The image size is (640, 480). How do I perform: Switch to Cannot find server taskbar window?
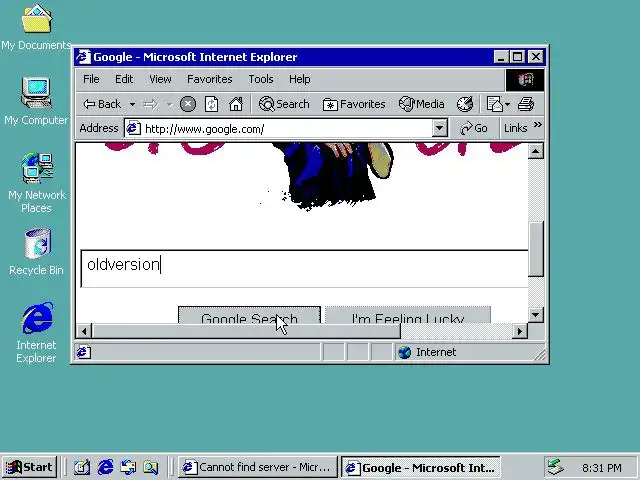pos(258,467)
